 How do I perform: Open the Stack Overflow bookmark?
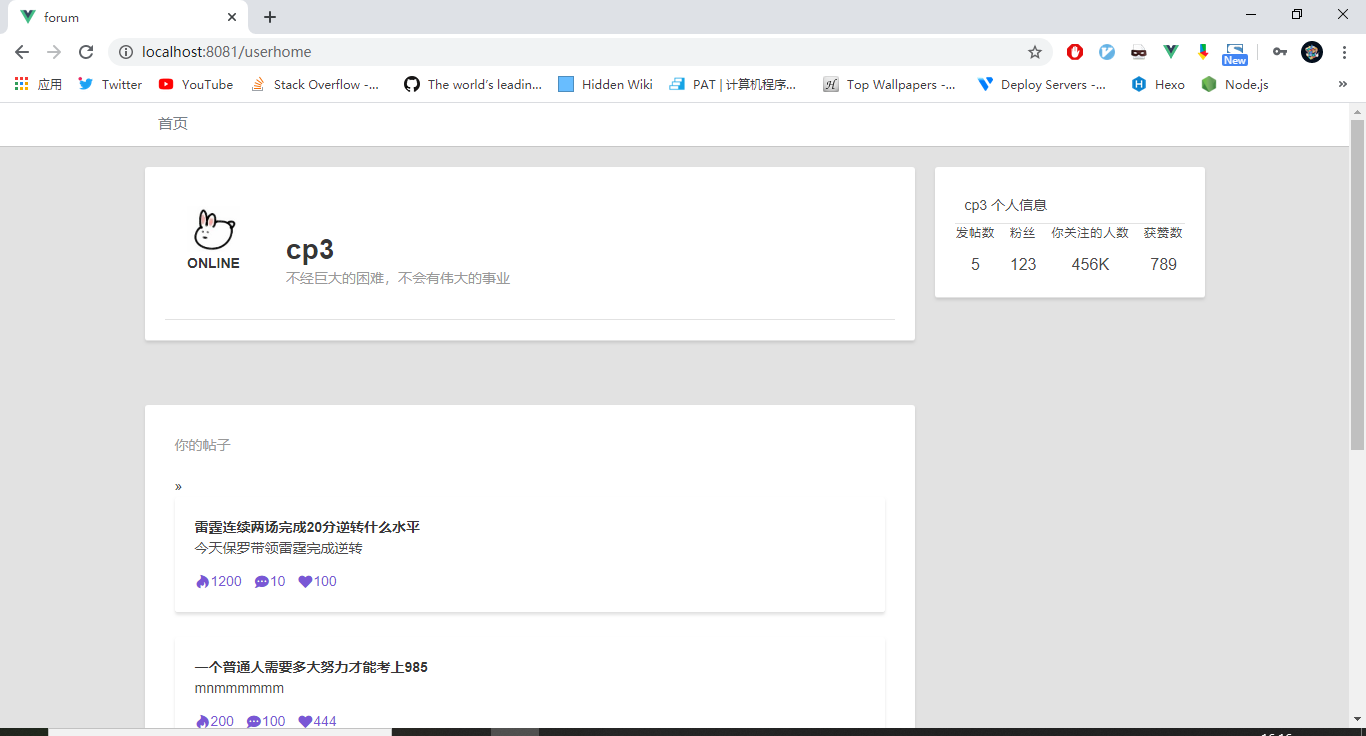click(315, 85)
